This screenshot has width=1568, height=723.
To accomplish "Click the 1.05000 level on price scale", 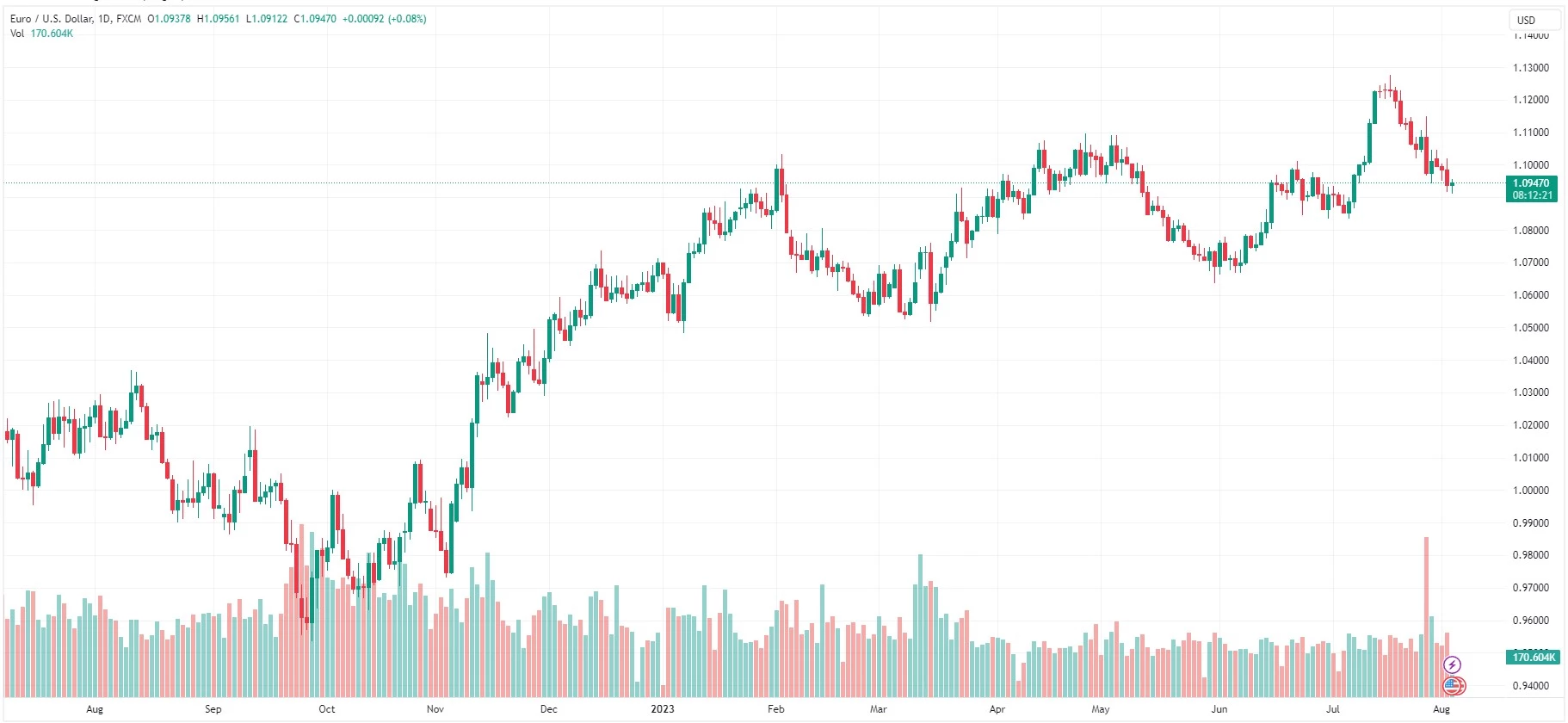I will tap(1530, 328).
